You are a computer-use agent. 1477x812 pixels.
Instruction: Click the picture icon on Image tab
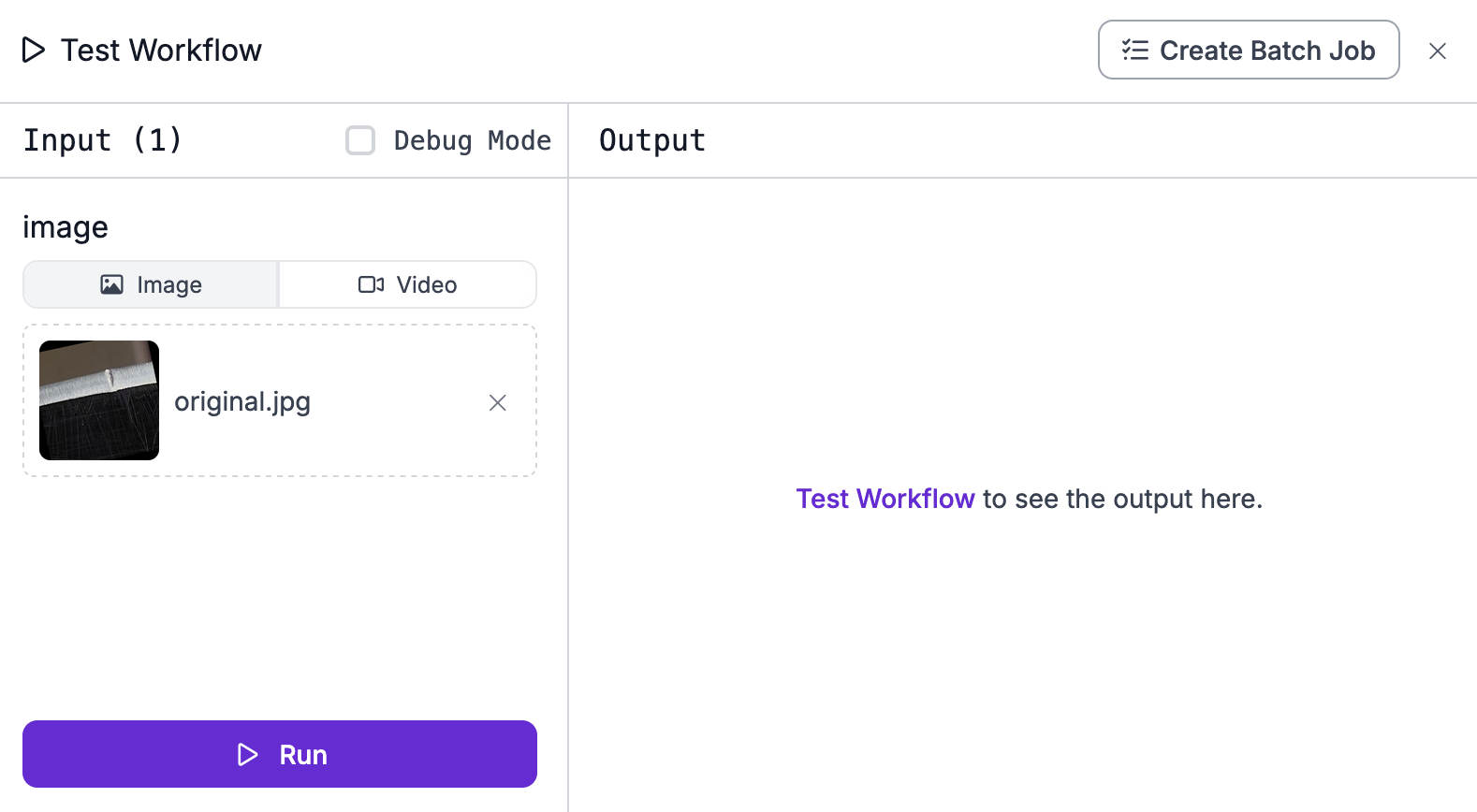coord(111,284)
